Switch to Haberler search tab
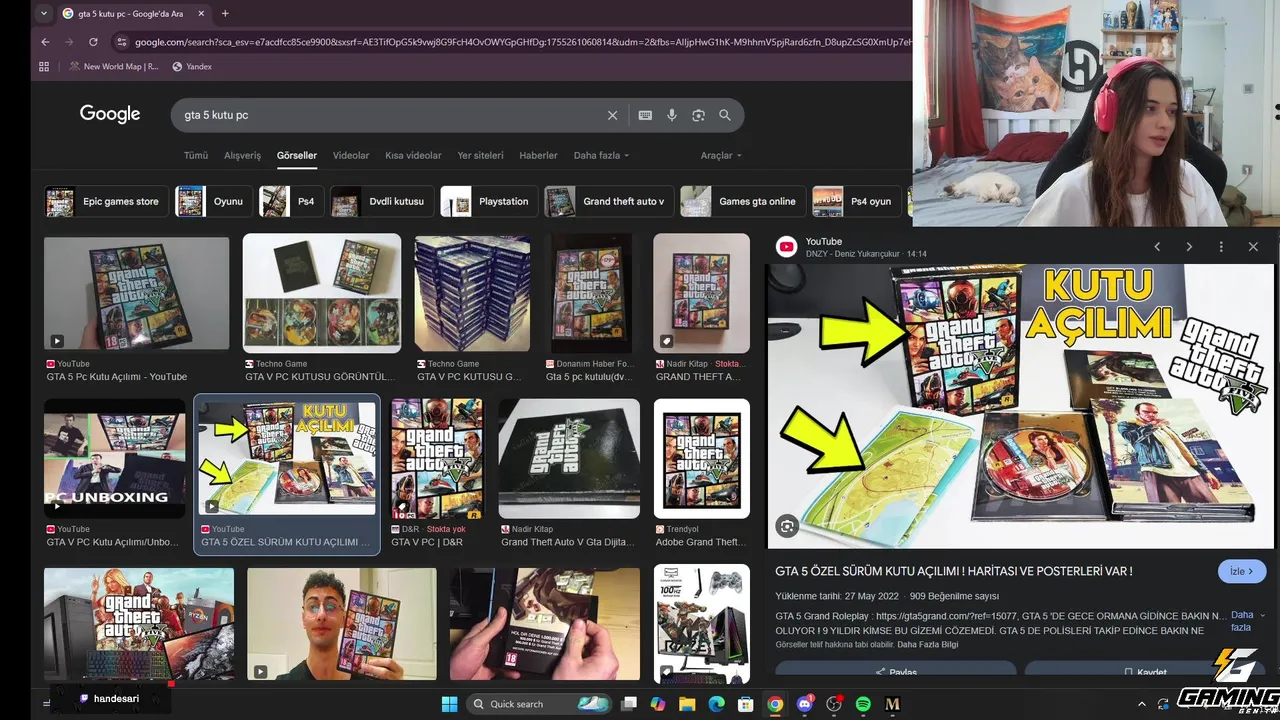The image size is (1280, 720). coord(538,156)
